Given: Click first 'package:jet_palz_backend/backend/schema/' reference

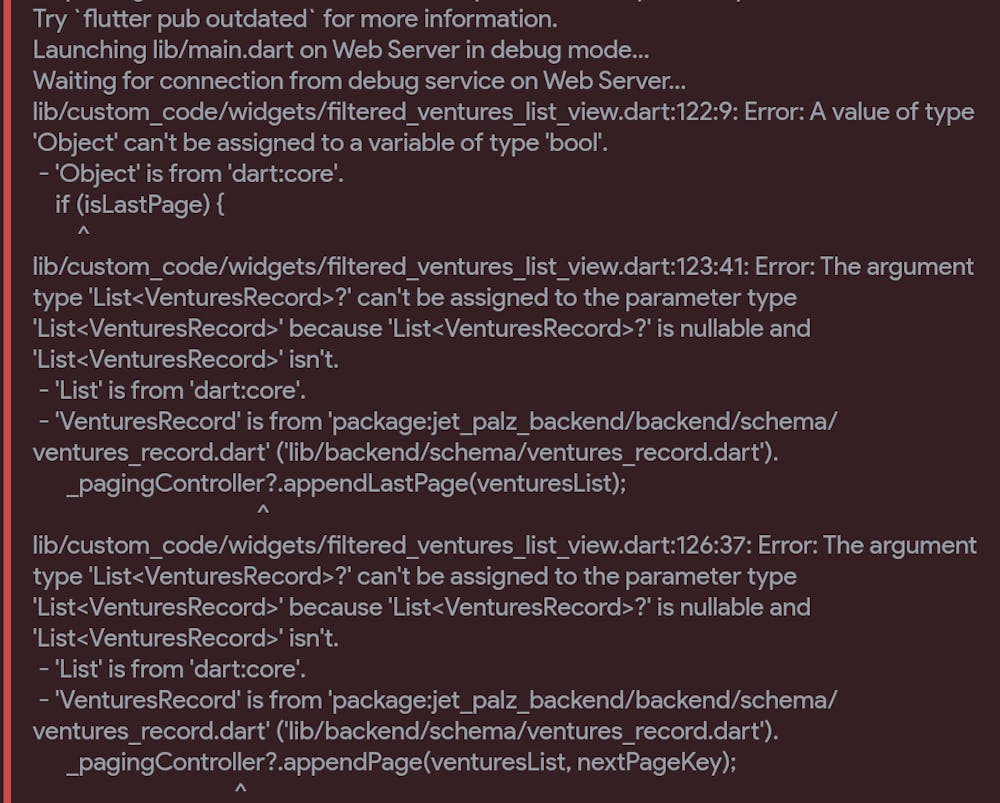Looking at the screenshot, I should coord(584,422).
